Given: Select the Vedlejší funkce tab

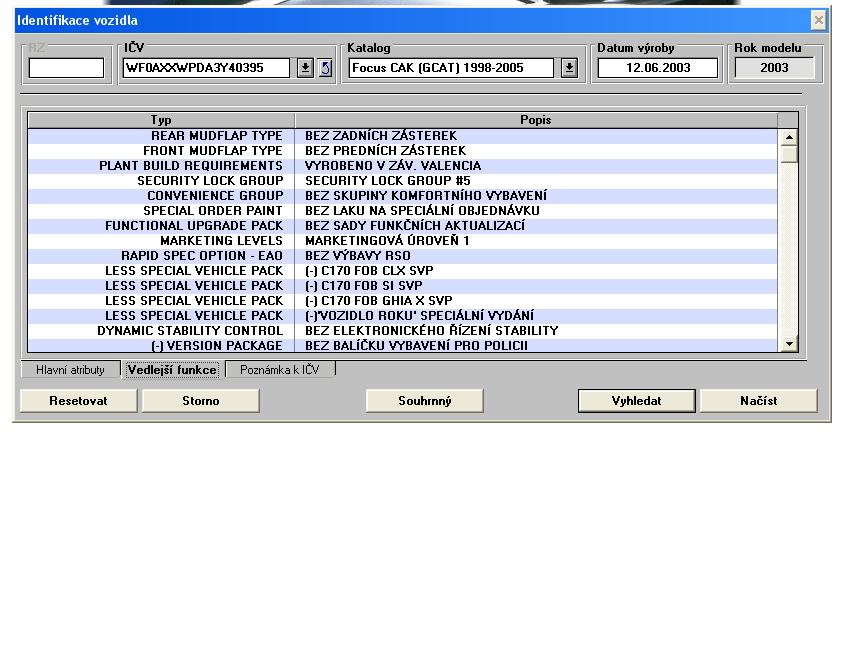Looking at the screenshot, I should click(x=173, y=370).
